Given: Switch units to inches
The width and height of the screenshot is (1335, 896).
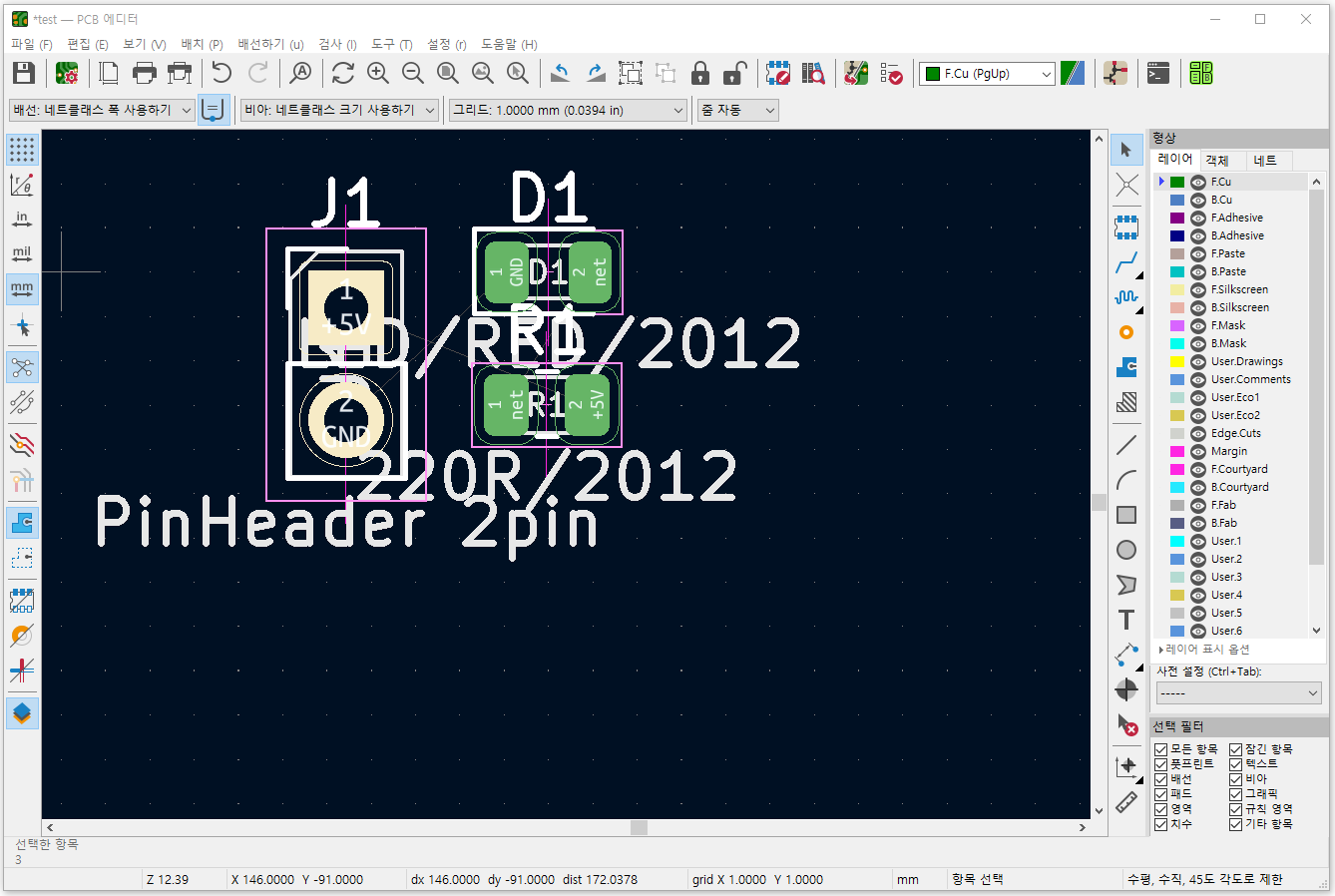Looking at the screenshot, I should click(22, 220).
